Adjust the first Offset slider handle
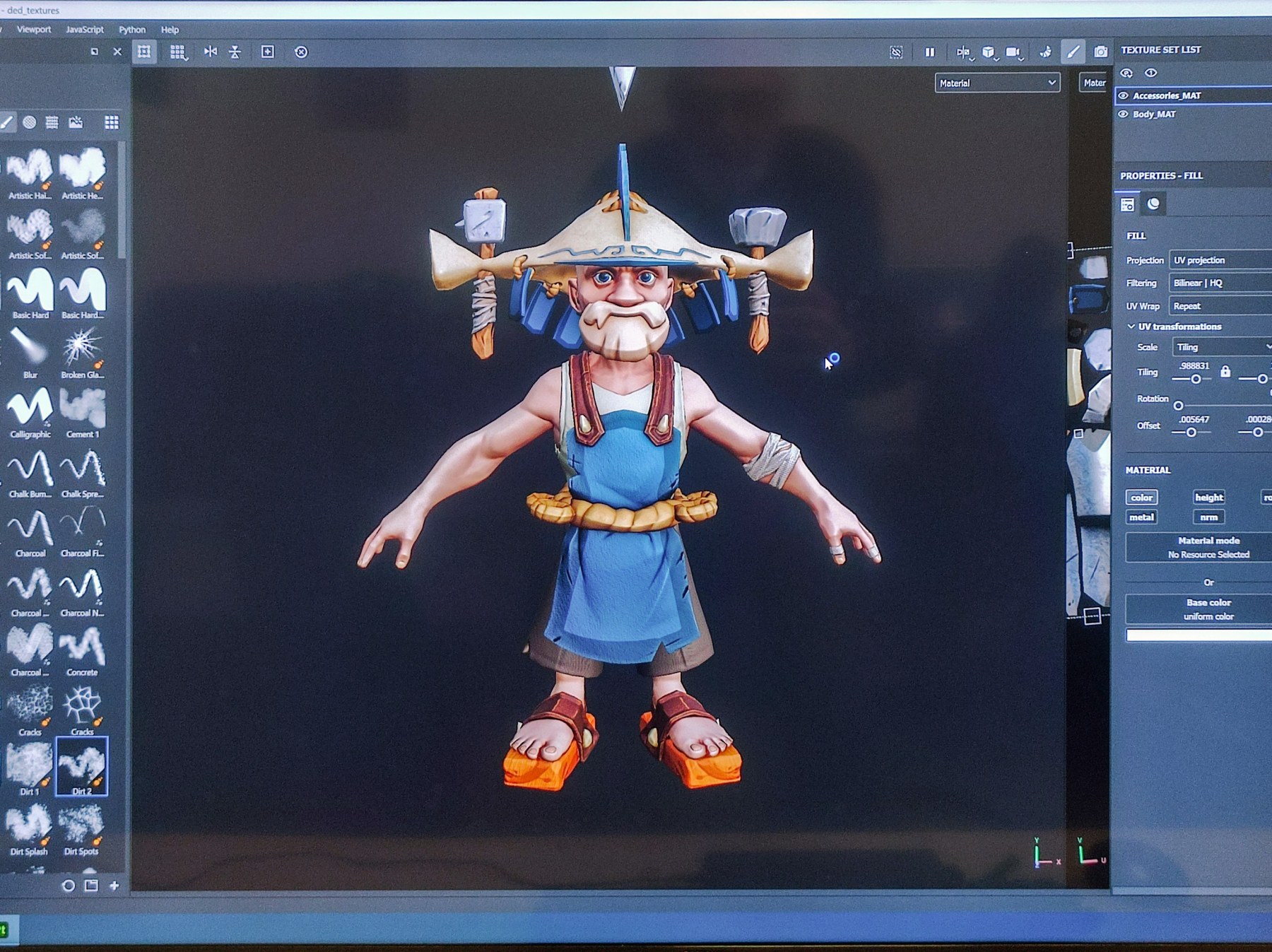 1191,432
